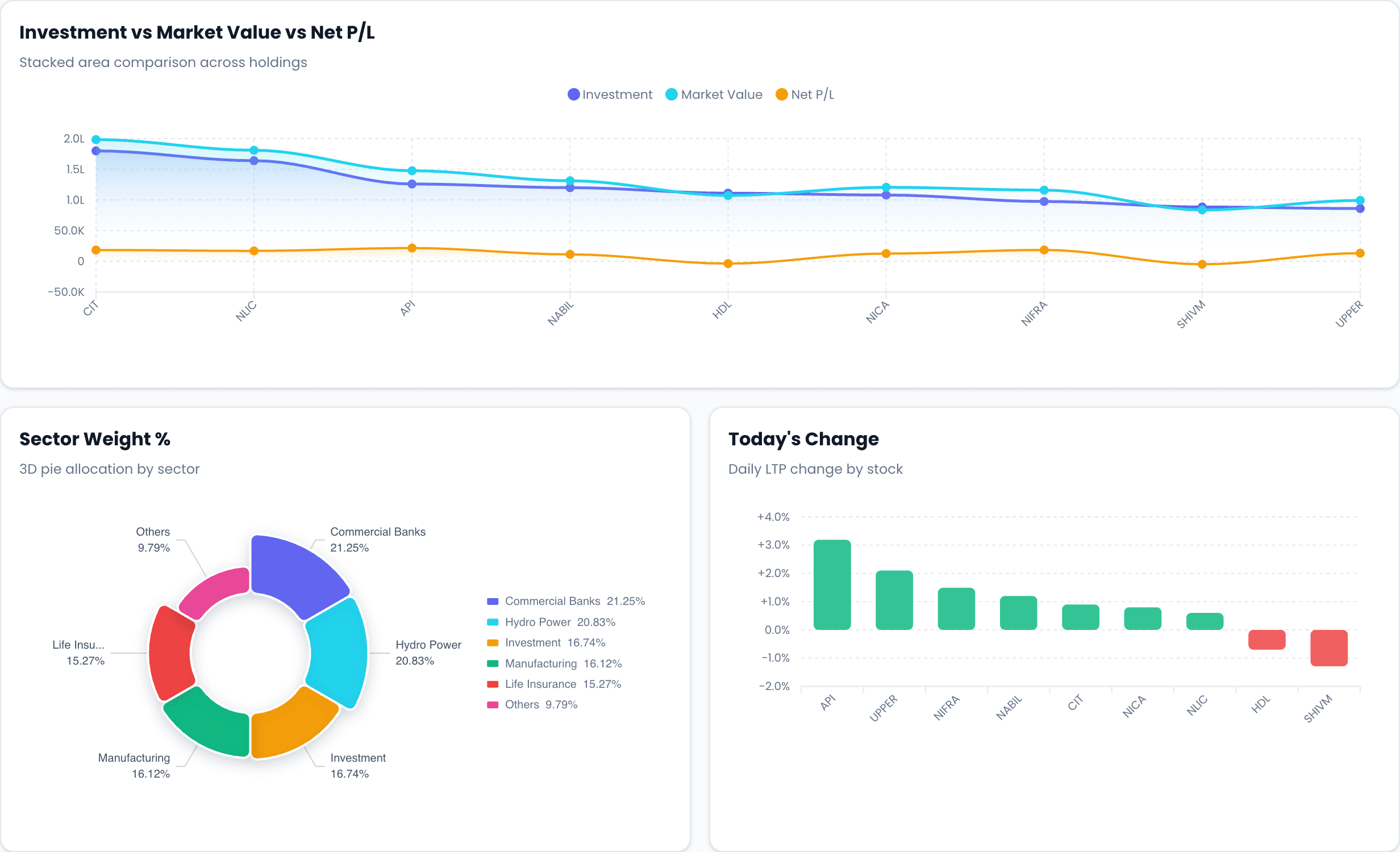Click the NICA bar in Today's Change
Image resolution: width=1400 pixels, height=852 pixels.
click(x=1143, y=619)
